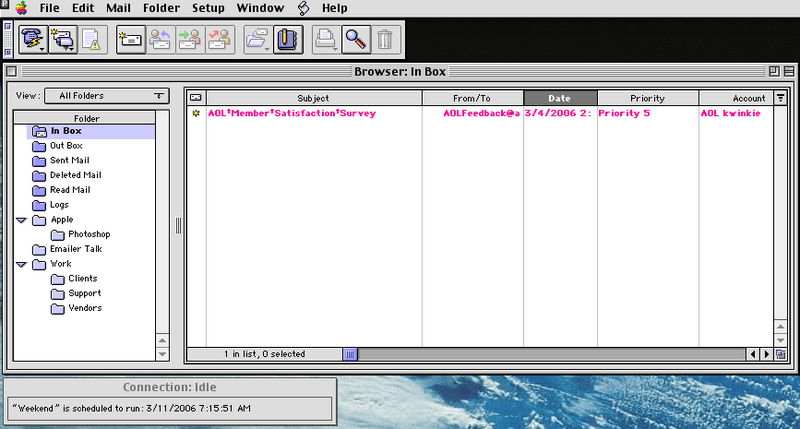Open the new message envelope icon
Screen dimensions: 800x429
pos(130,39)
